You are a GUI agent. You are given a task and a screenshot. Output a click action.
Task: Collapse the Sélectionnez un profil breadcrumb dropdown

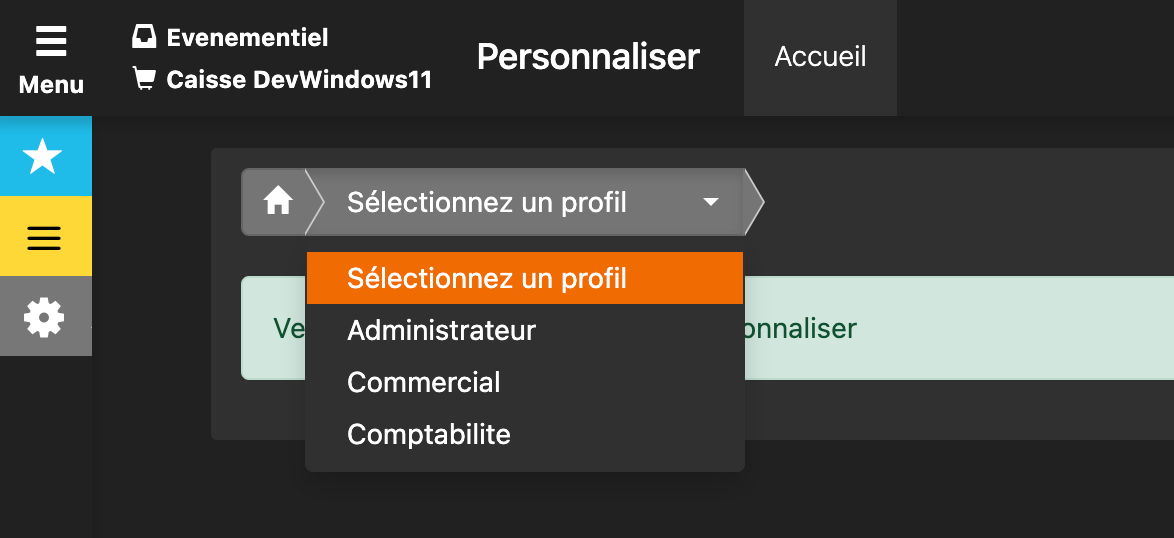click(526, 202)
